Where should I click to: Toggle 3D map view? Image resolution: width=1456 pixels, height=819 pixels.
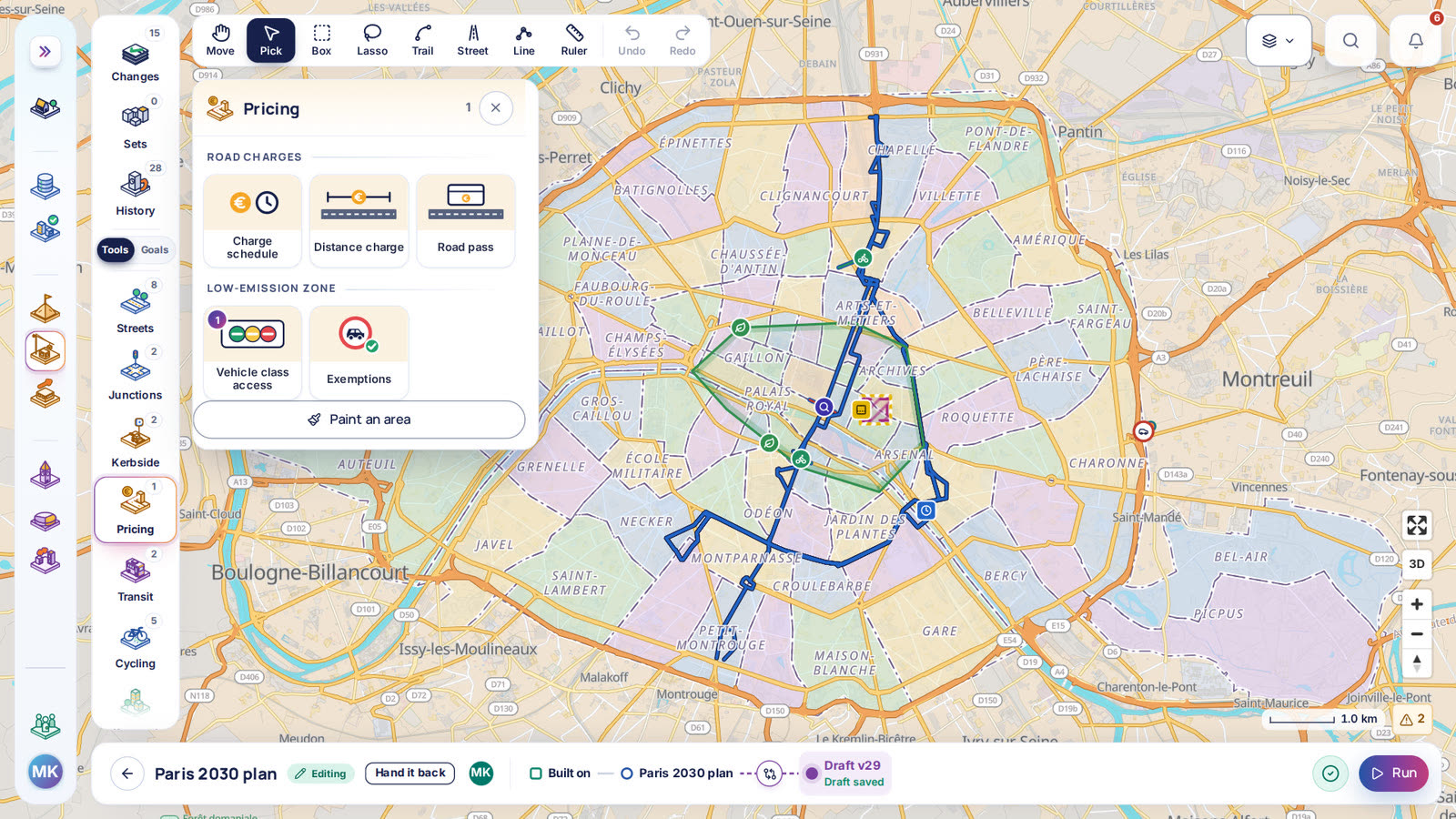[x=1417, y=564]
